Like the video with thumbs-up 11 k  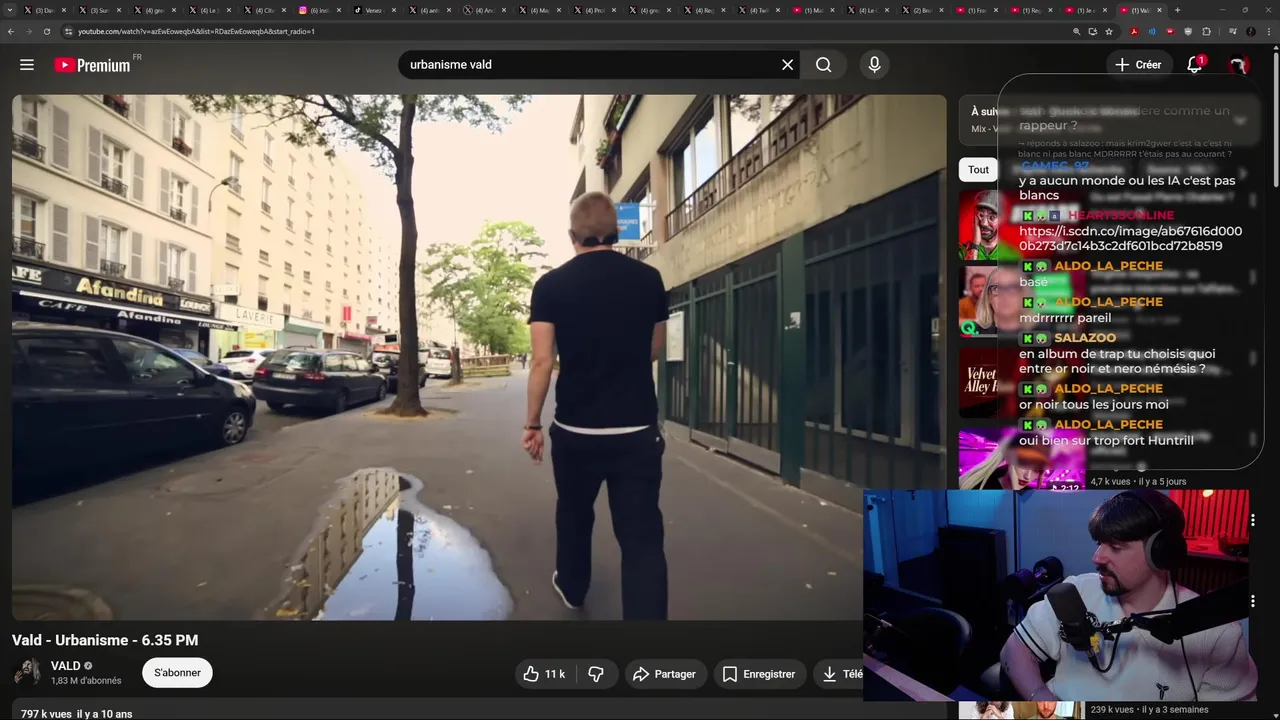(x=543, y=674)
